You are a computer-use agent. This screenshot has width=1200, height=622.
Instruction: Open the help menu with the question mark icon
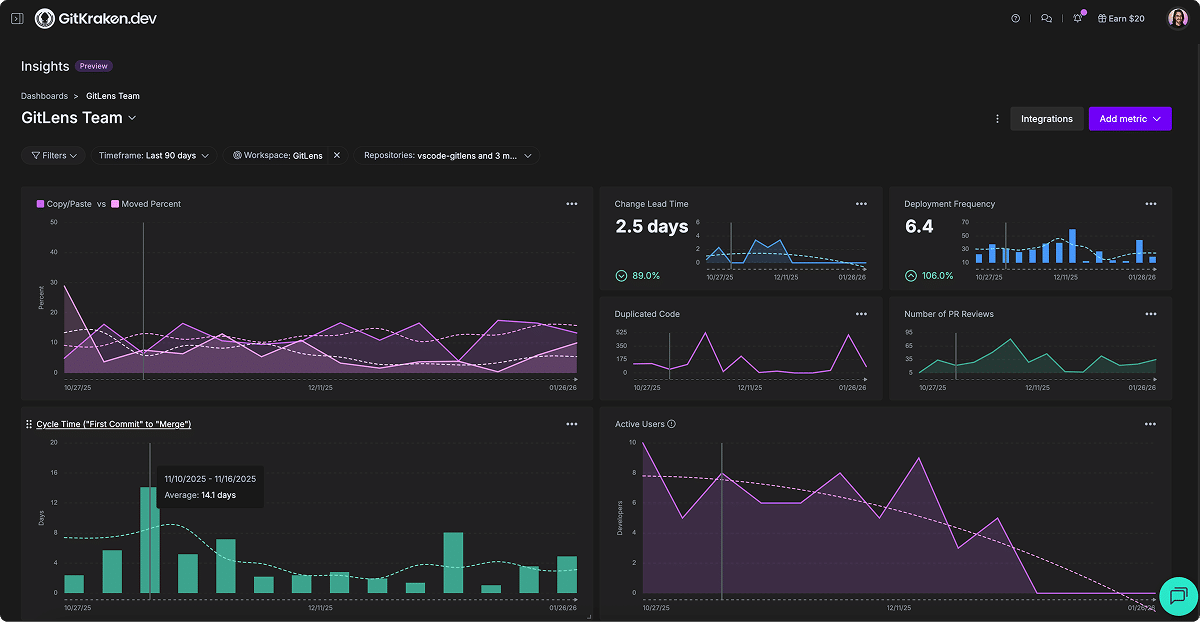click(x=1015, y=18)
